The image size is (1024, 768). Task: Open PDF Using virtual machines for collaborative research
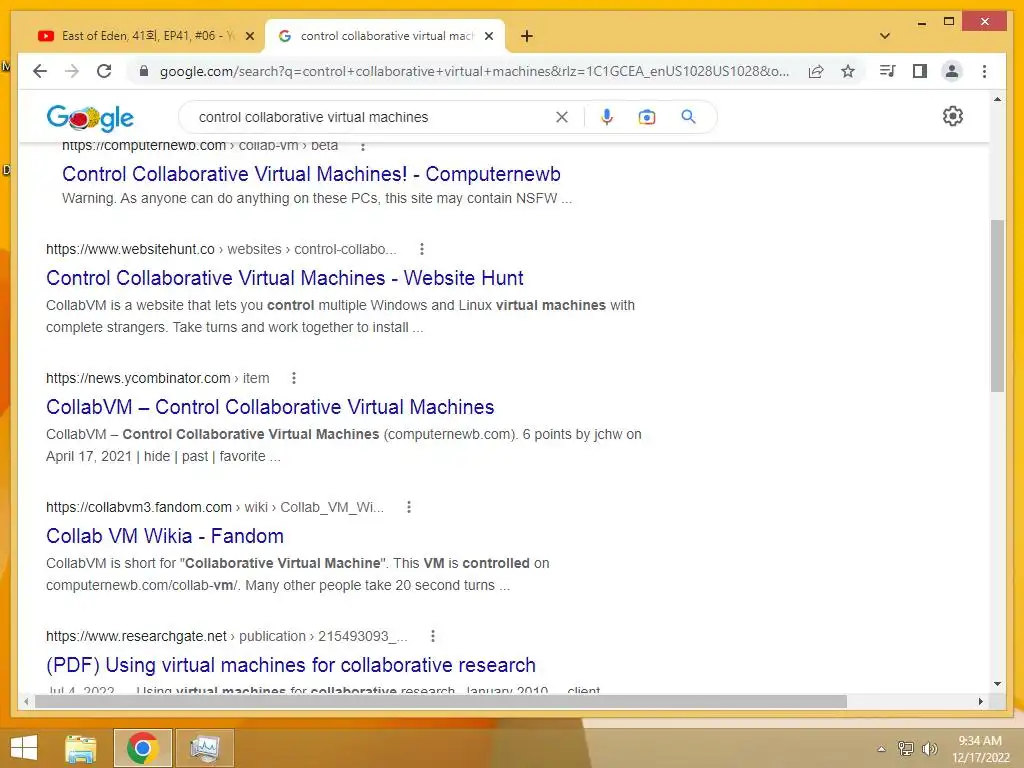point(291,665)
